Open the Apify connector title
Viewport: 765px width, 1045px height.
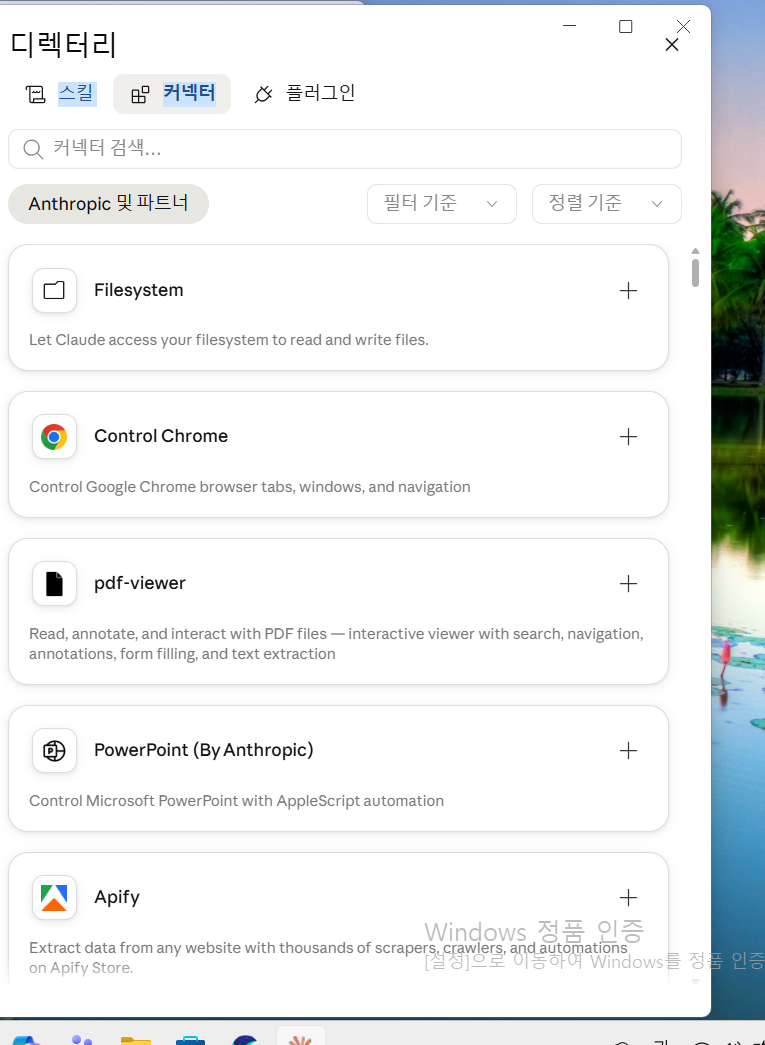117,897
